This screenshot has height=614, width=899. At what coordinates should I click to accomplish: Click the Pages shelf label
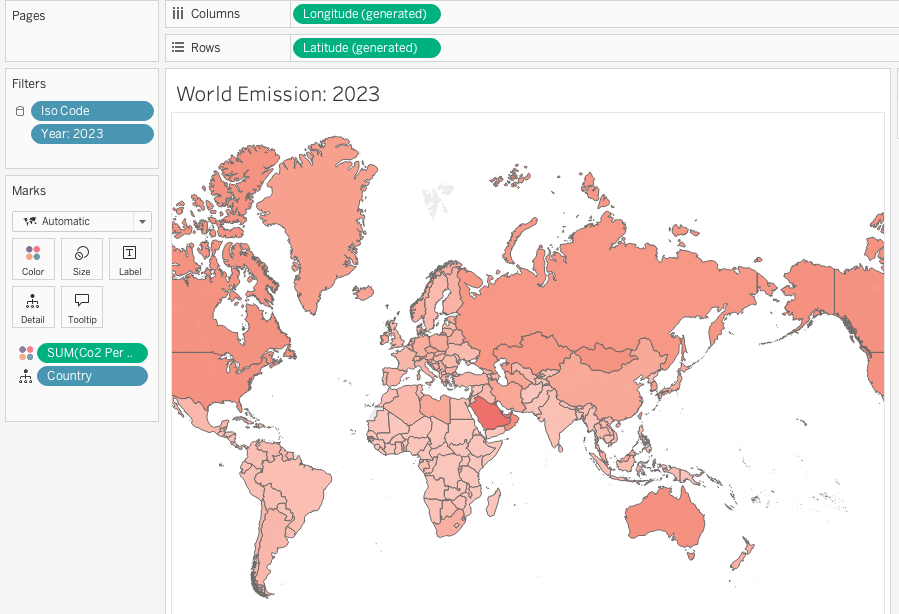[29, 16]
